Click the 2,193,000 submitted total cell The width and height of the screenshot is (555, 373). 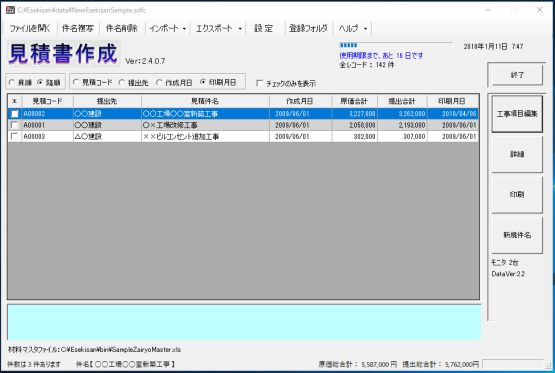click(x=402, y=125)
